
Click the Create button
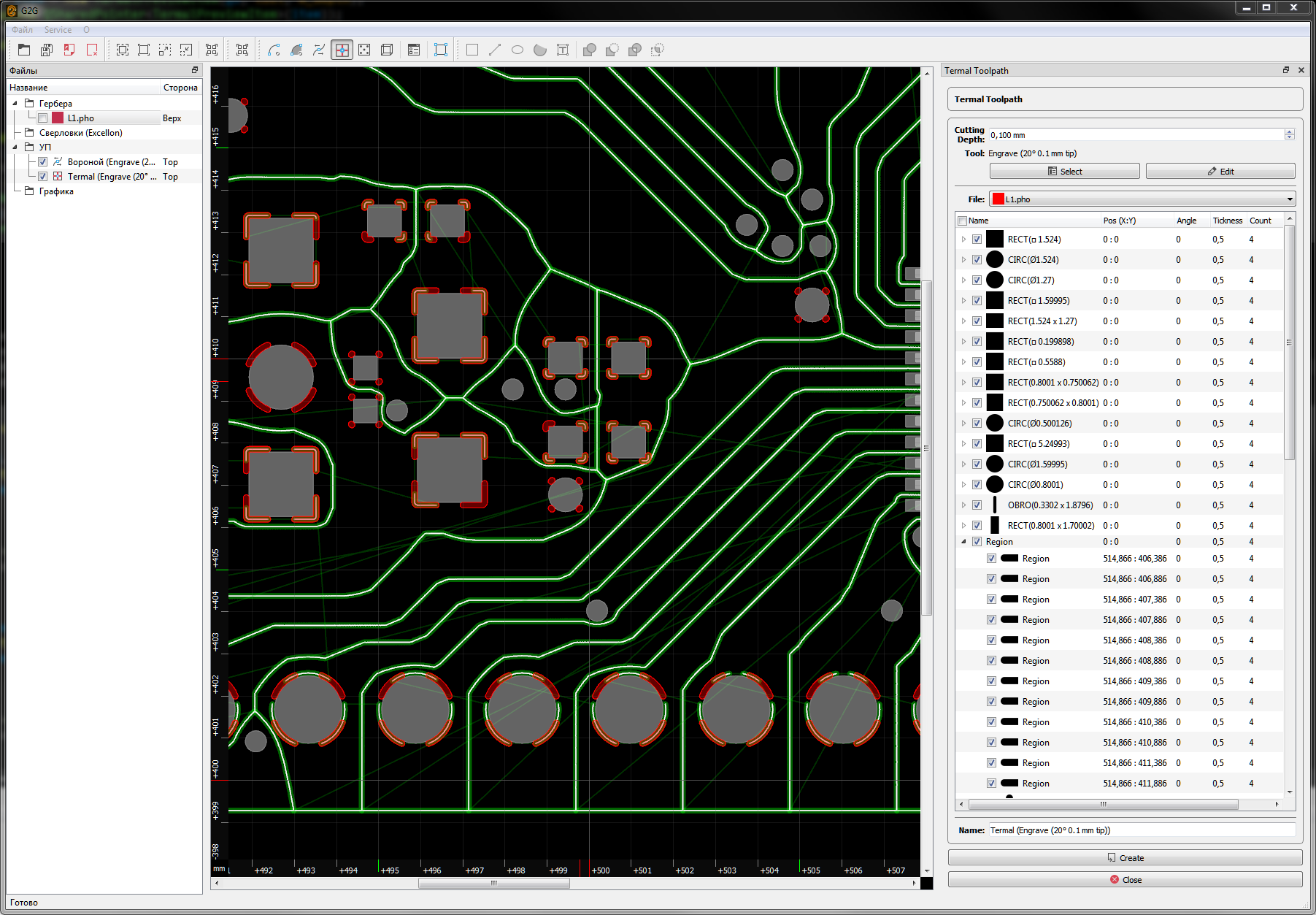pyautogui.click(x=1125, y=858)
